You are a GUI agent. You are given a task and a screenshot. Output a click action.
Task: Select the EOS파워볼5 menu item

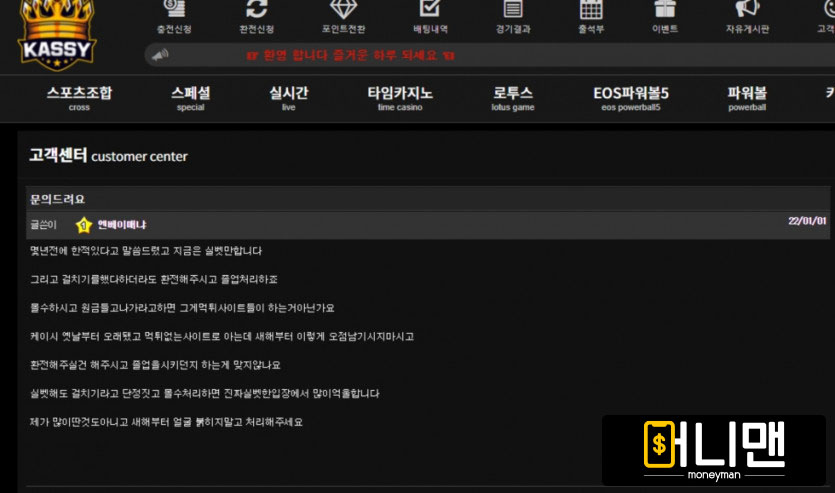point(630,98)
